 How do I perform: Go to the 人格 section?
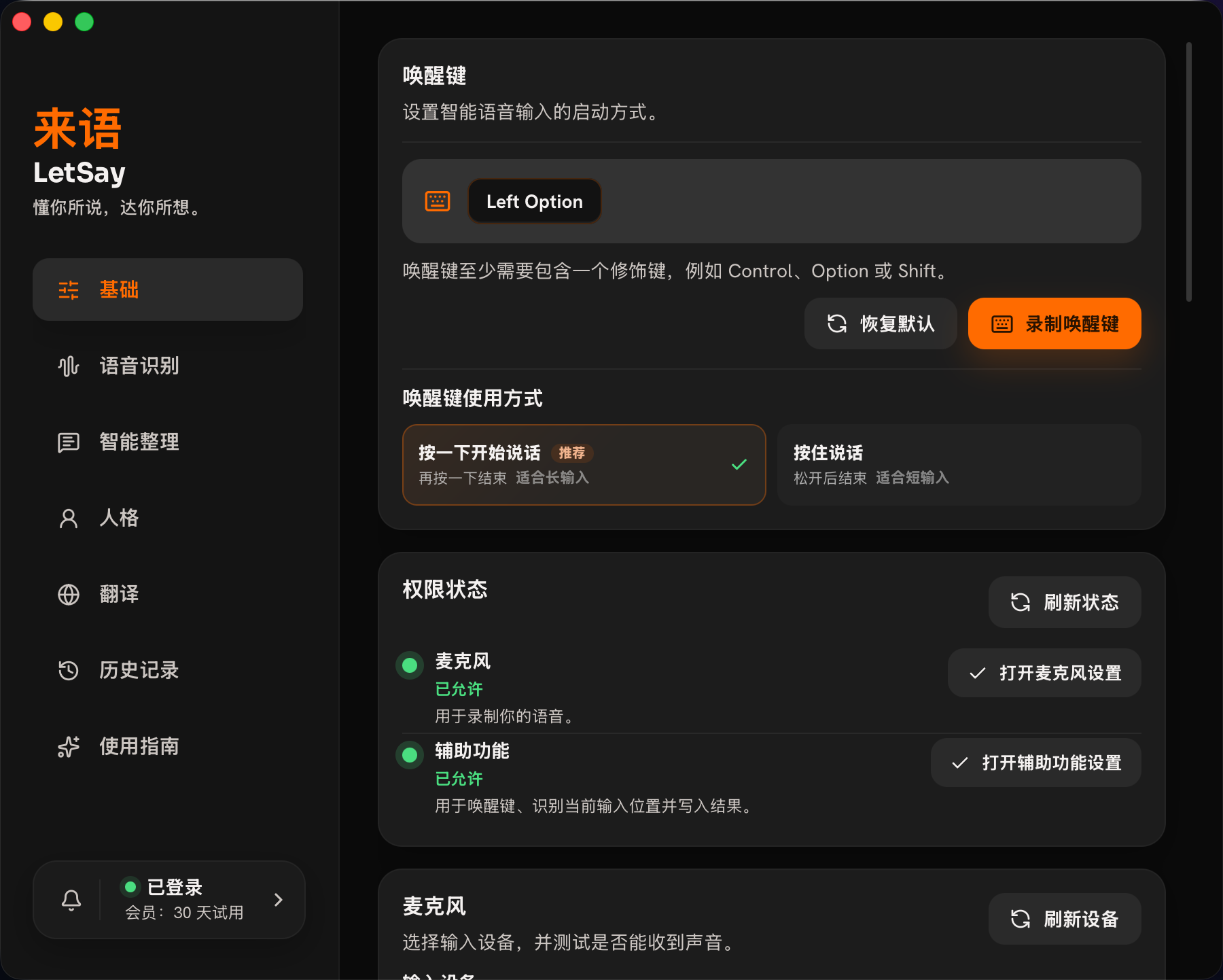[x=168, y=518]
